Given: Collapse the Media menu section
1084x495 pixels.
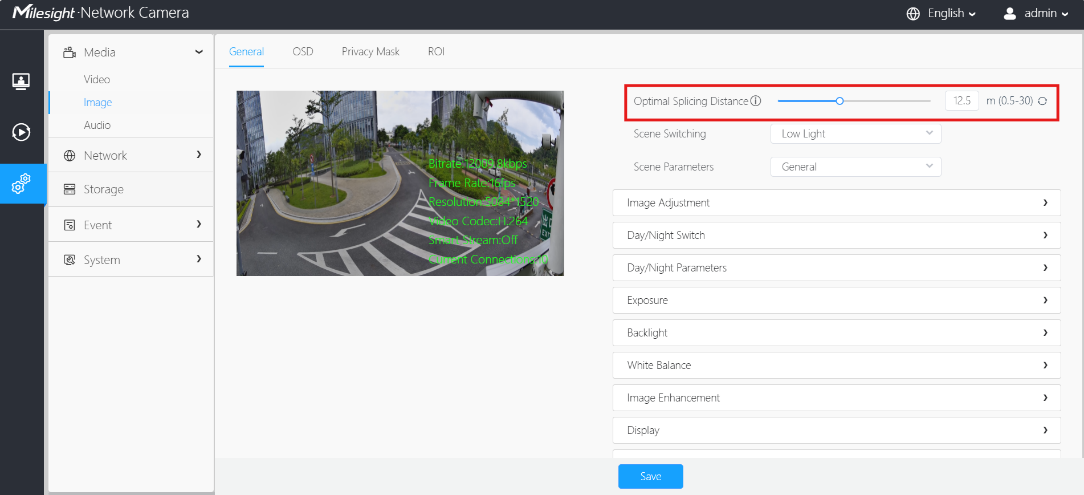Looking at the screenshot, I should point(199,52).
